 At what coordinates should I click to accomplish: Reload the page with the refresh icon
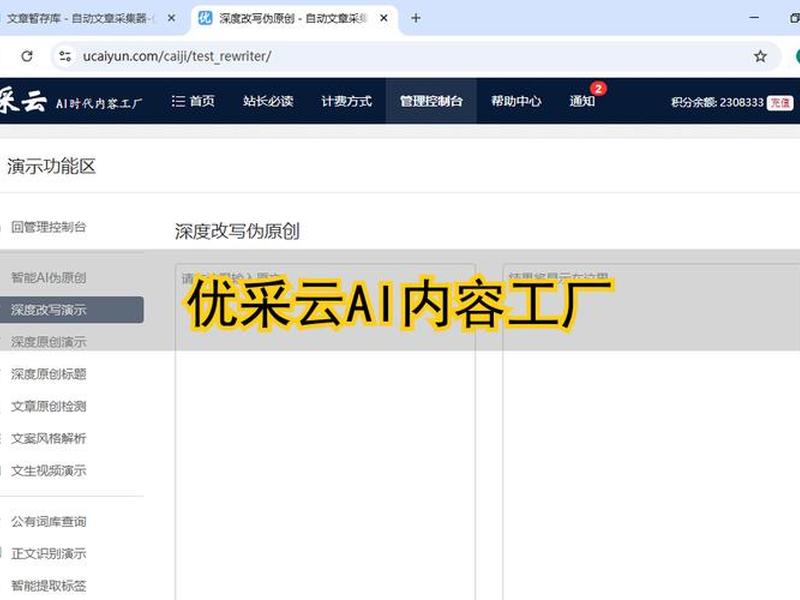click(x=27, y=56)
